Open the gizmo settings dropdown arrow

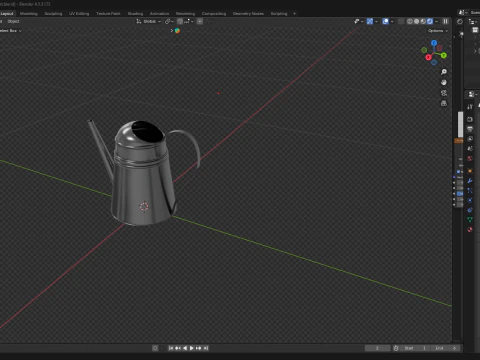tap(376, 21)
